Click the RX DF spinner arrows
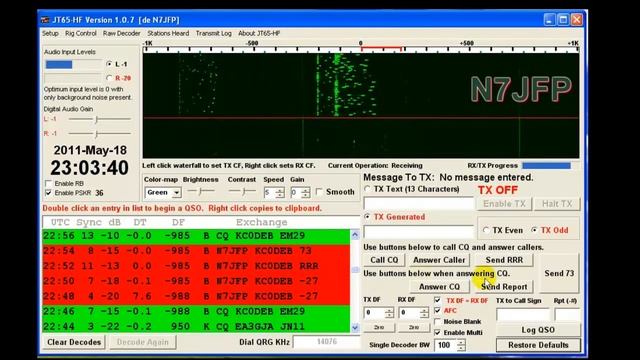The height and width of the screenshot is (360, 640). (x=424, y=313)
